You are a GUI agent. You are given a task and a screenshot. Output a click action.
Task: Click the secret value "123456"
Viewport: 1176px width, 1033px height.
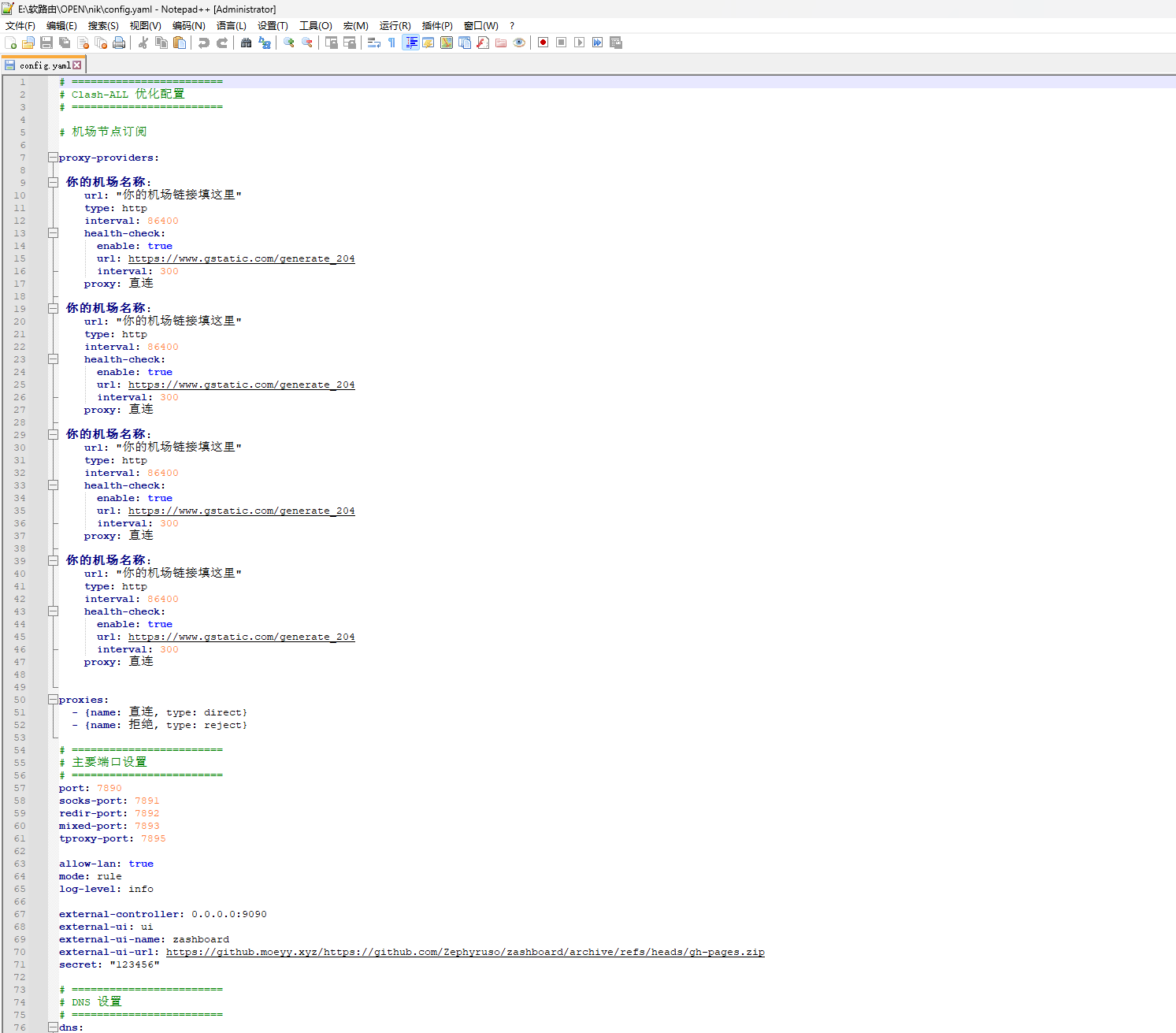pos(135,964)
